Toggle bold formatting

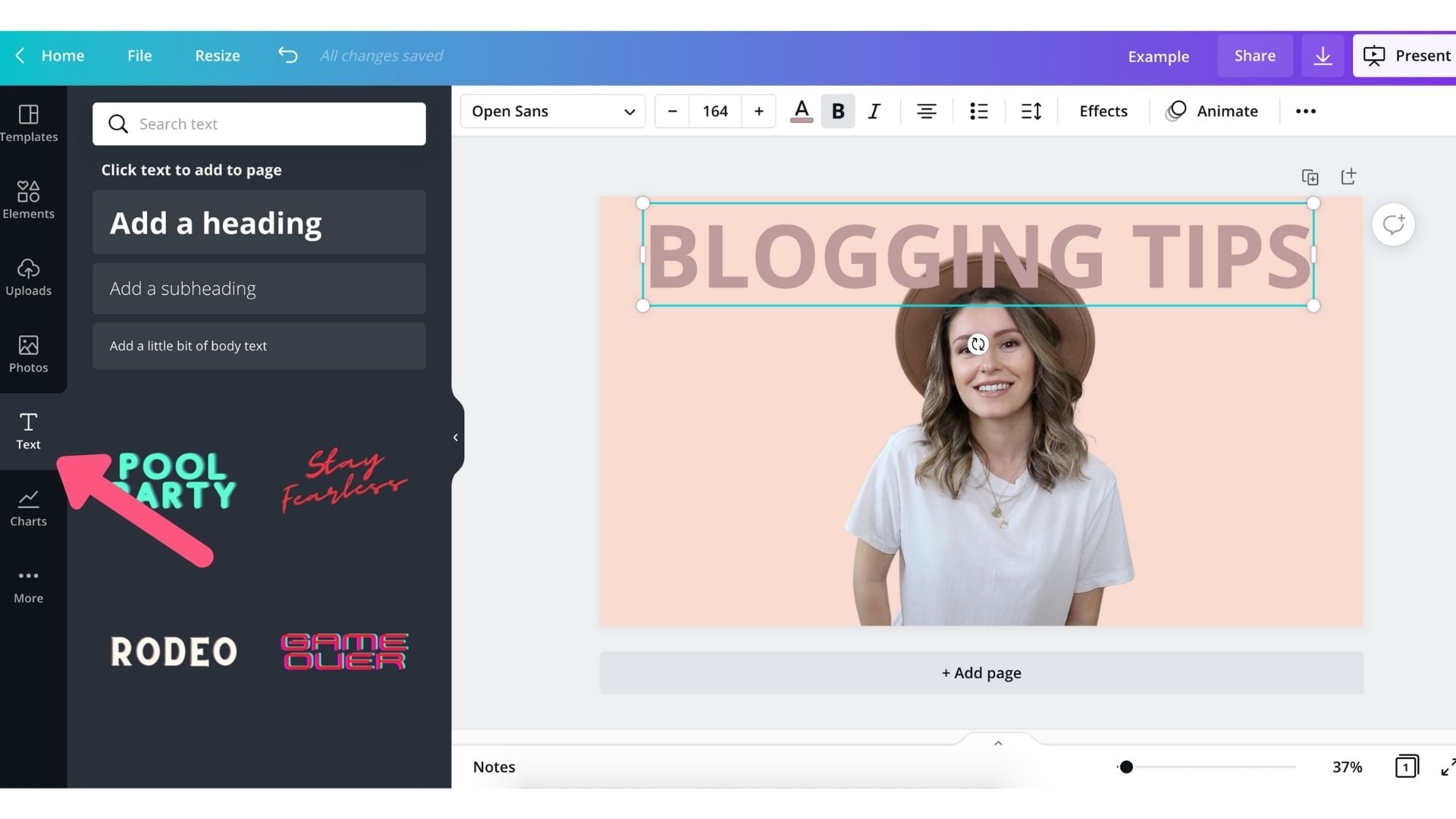[x=838, y=111]
